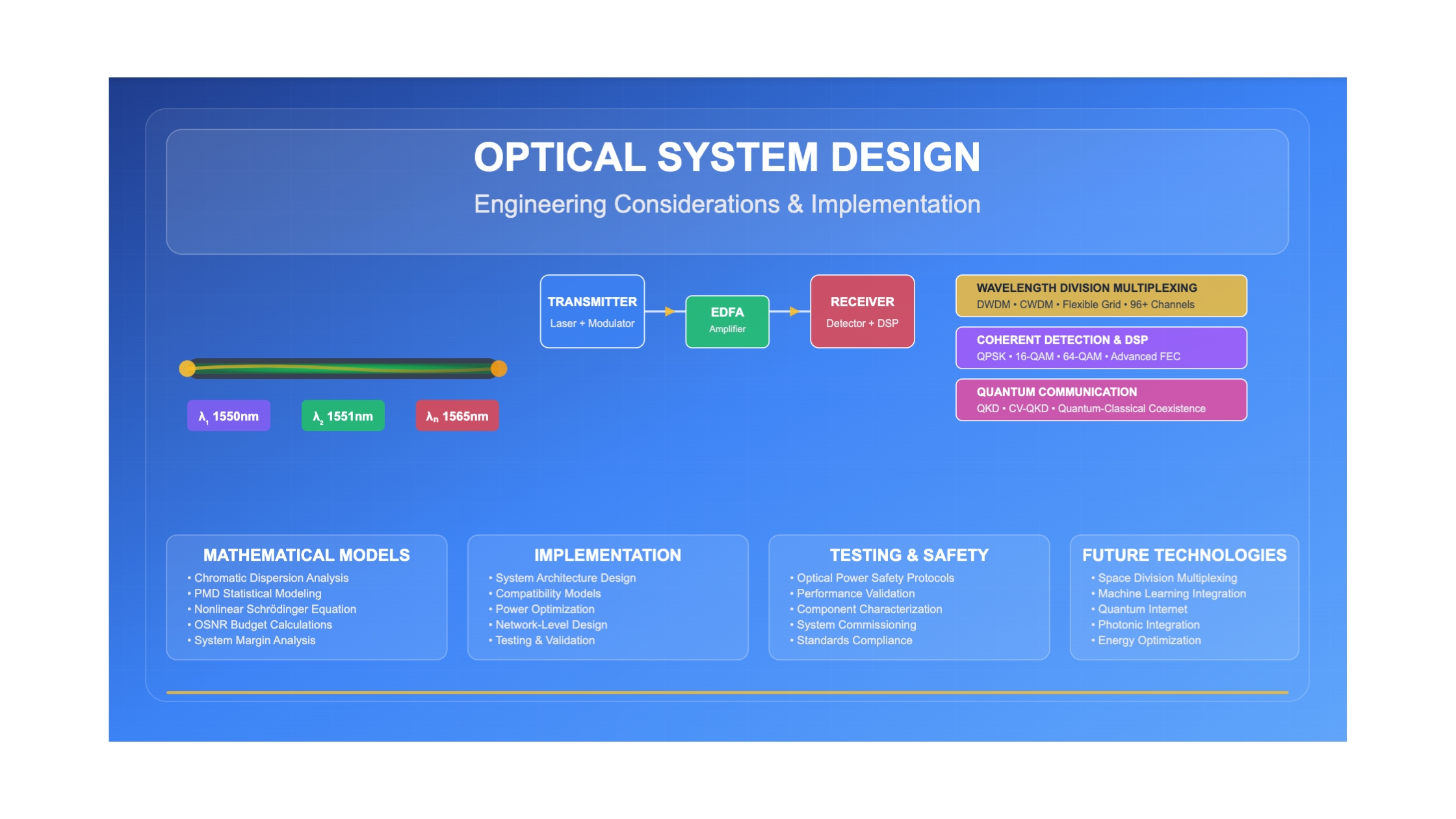Click the λn 1565nm red wavelength tag
Screen dimensions: 1456x819
coord(457,416)
